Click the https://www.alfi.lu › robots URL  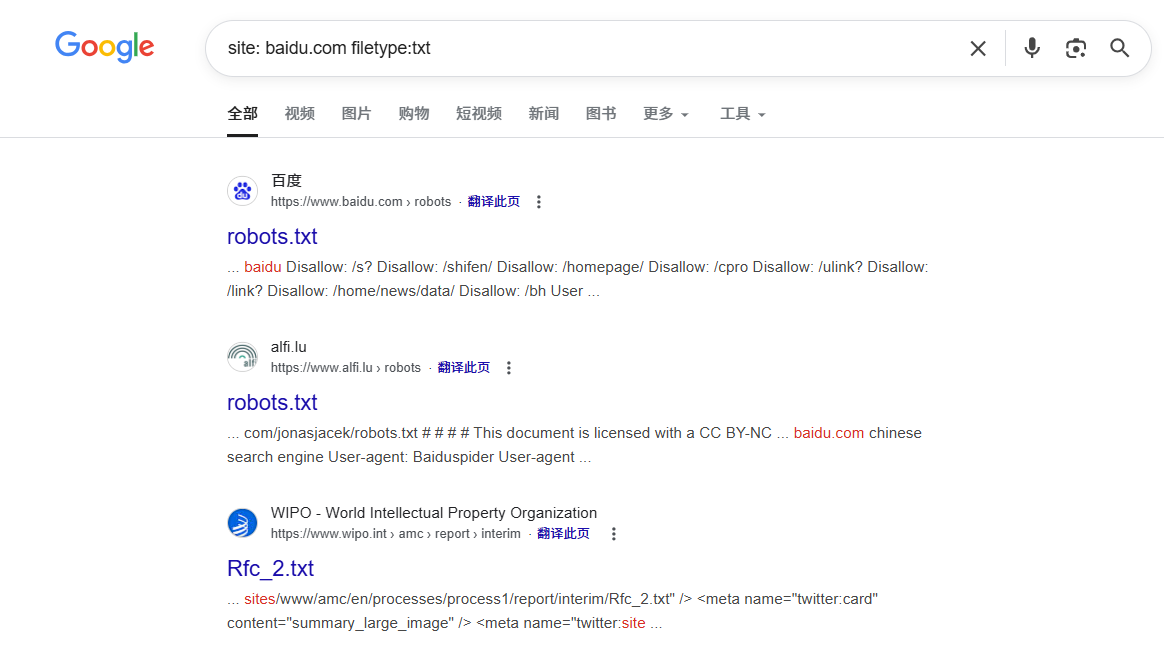346,368
